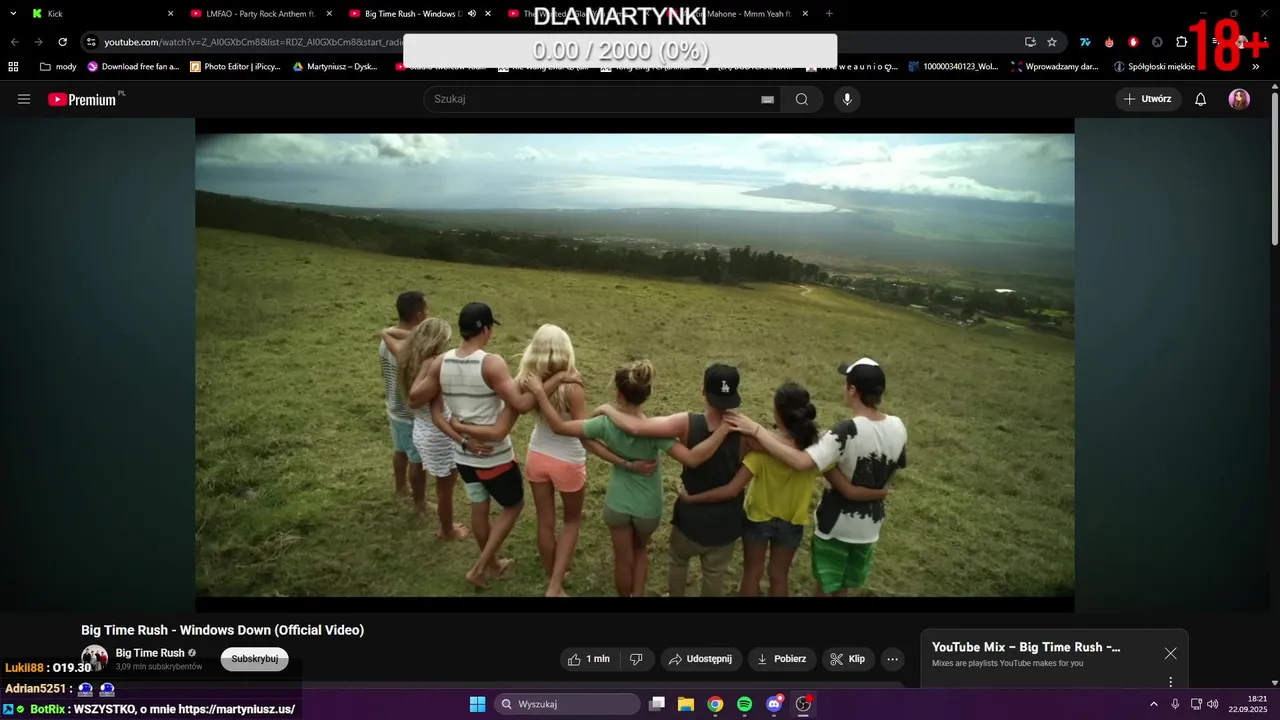Open Spotify from the taskbar
This screenshot has height=720, width=1280.
pyautogui.click(x=744, y=704)
